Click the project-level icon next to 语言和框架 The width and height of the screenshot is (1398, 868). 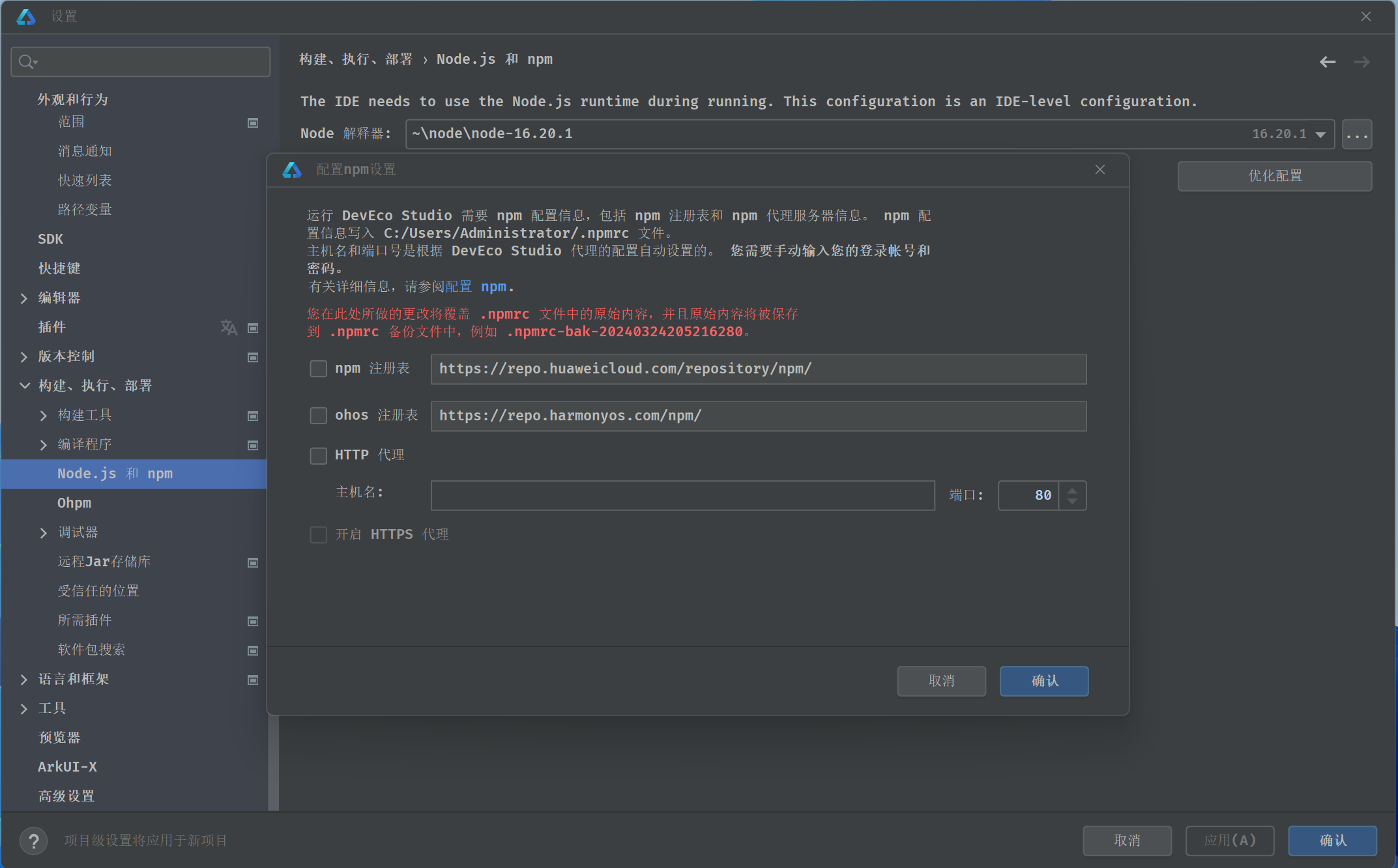pos(253,680)
